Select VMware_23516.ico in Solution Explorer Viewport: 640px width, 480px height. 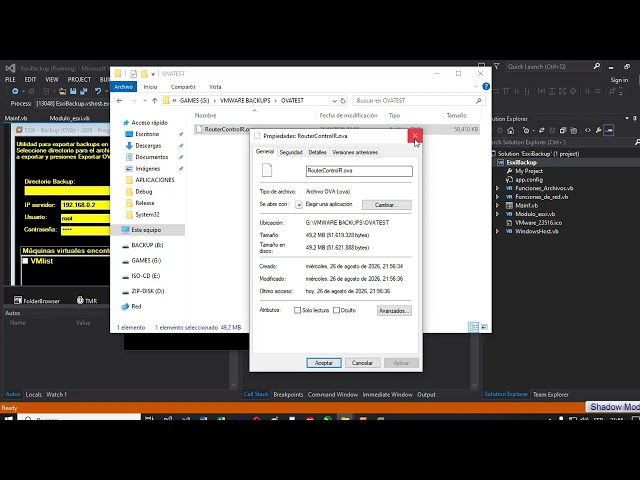pyautogui.click(x=538, y=222)
